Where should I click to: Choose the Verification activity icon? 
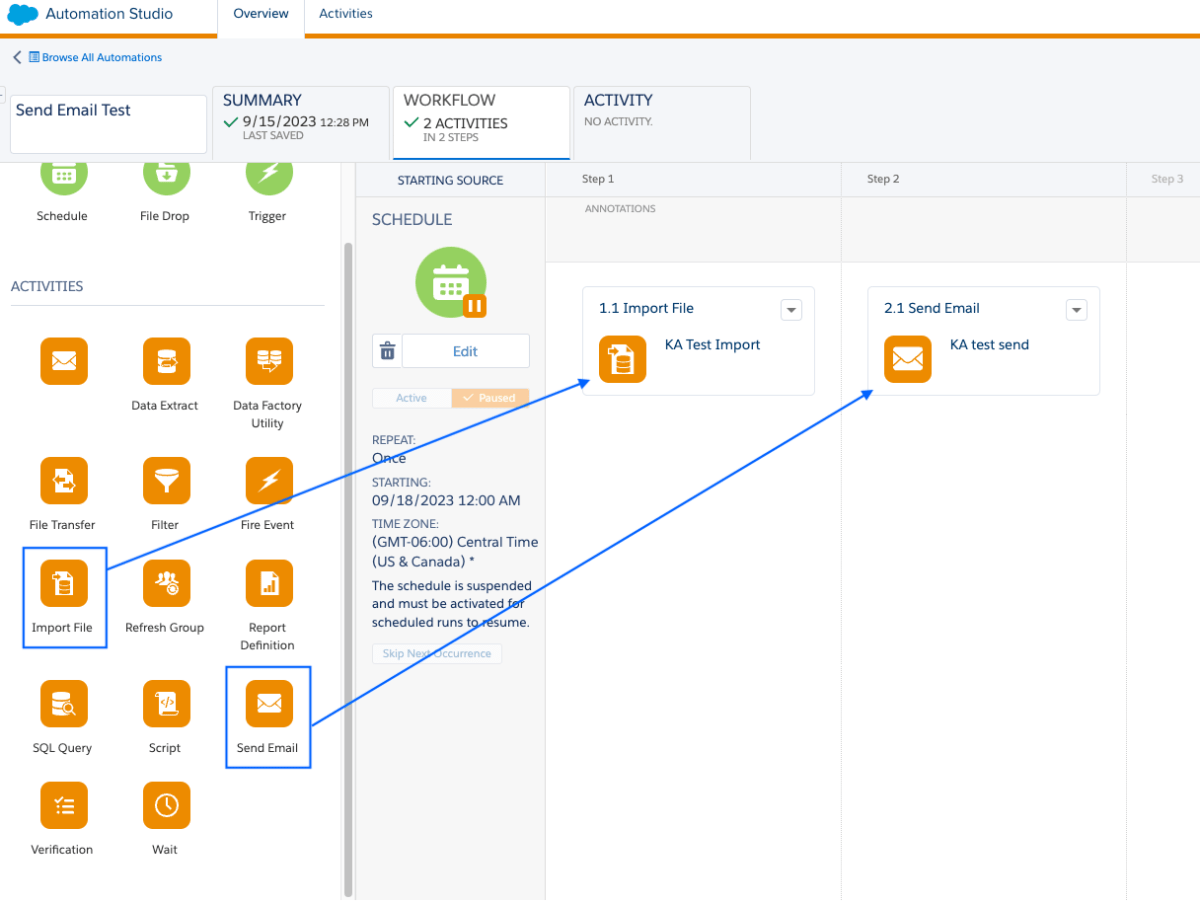click(64, 805)
